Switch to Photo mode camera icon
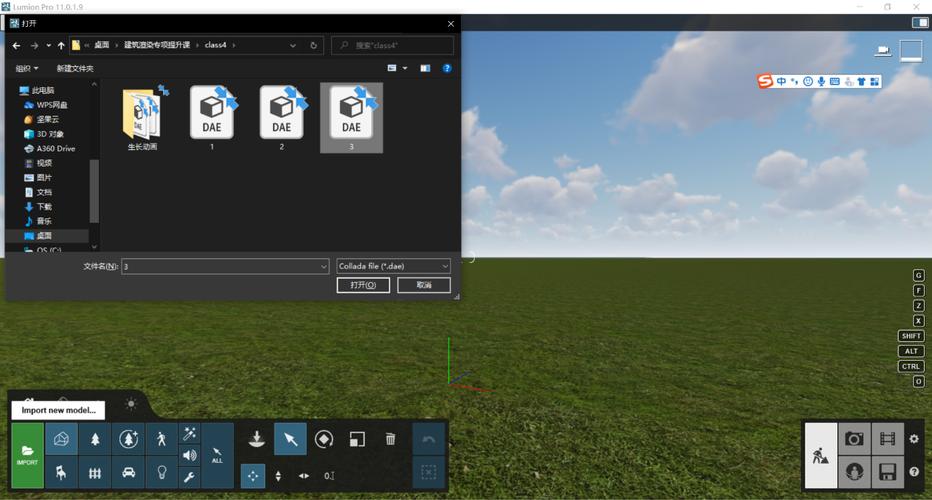The height and width of the screenshot is (500, 932). (854, 438)
